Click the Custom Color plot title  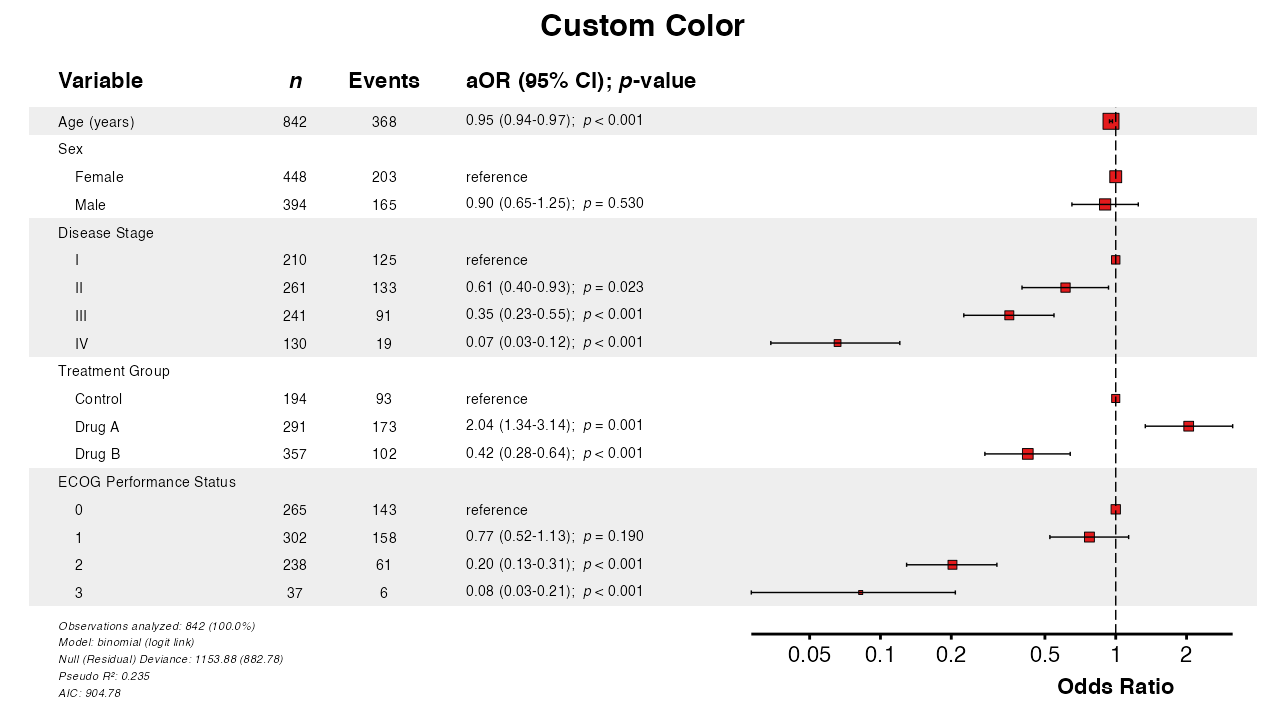coord(642,26)
